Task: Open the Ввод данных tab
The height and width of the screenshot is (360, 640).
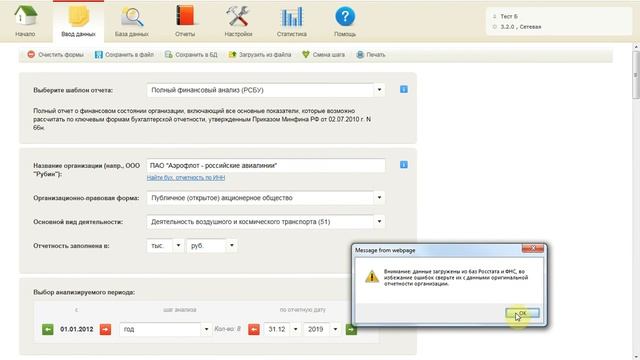Action: (x=78, y=21)
